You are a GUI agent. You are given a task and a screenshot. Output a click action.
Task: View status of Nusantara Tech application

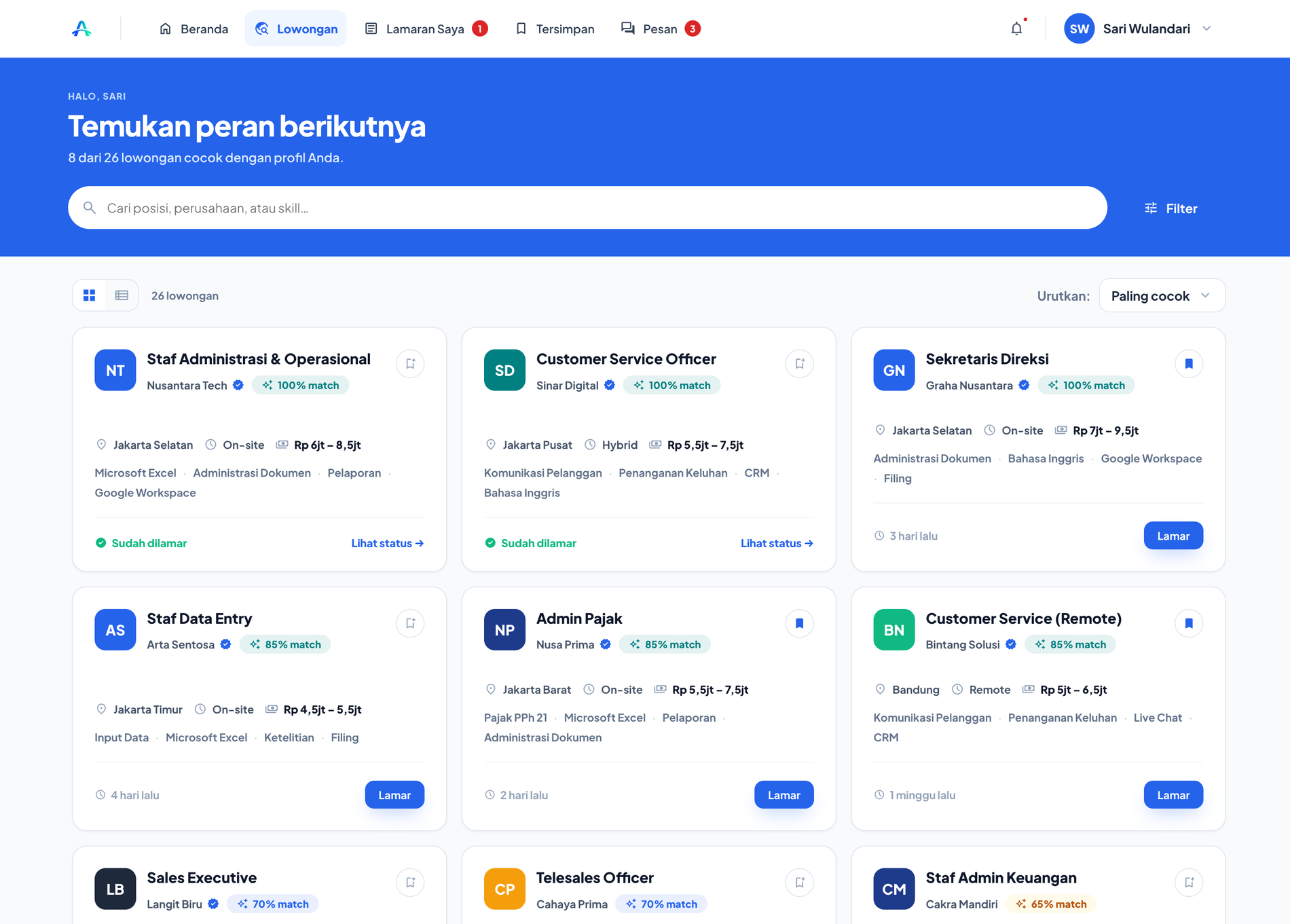click(x=388, y=543)
